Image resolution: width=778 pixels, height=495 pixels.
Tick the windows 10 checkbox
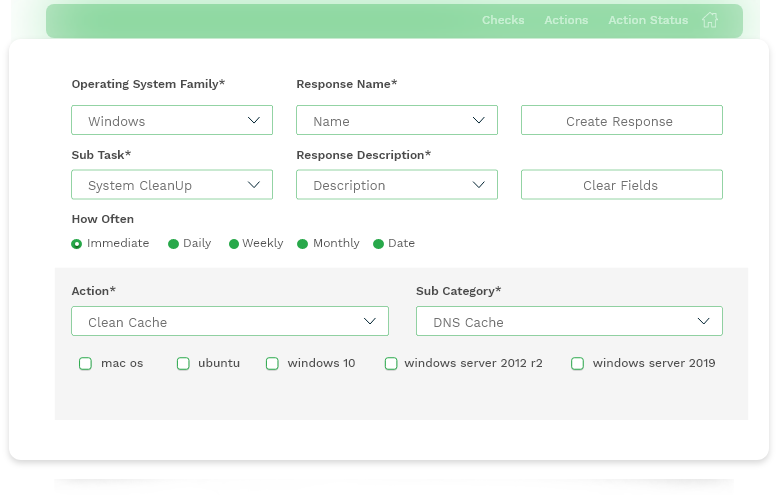(x=272, y=364)
